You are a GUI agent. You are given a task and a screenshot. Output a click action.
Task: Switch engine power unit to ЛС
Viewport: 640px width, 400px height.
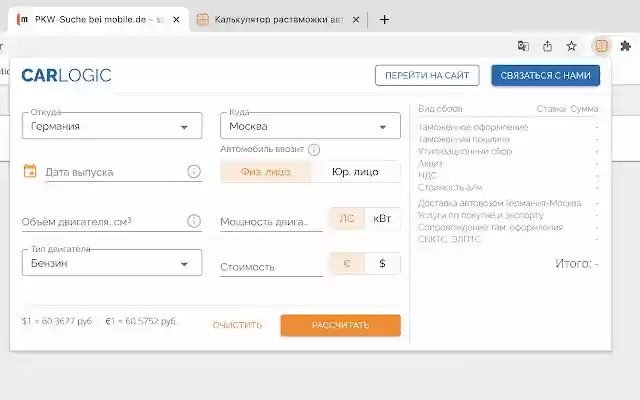(347, 218)
